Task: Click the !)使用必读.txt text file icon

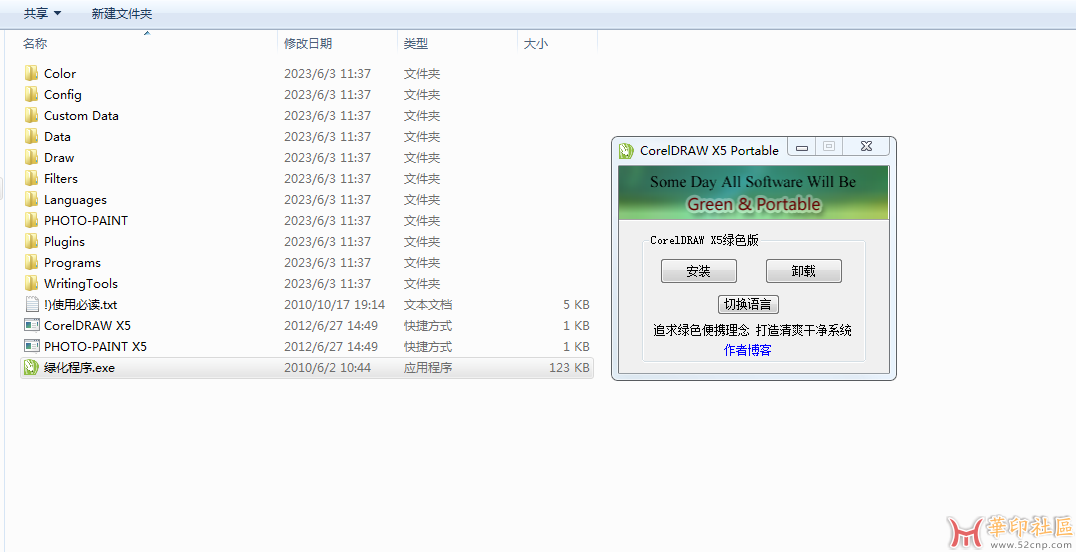Action: pyautogui.click(x=31, y=305)
